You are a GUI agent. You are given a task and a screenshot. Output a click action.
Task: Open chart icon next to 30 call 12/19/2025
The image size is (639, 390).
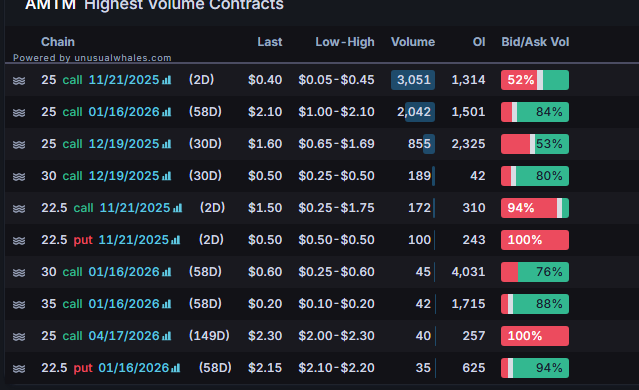coord(166,176)
